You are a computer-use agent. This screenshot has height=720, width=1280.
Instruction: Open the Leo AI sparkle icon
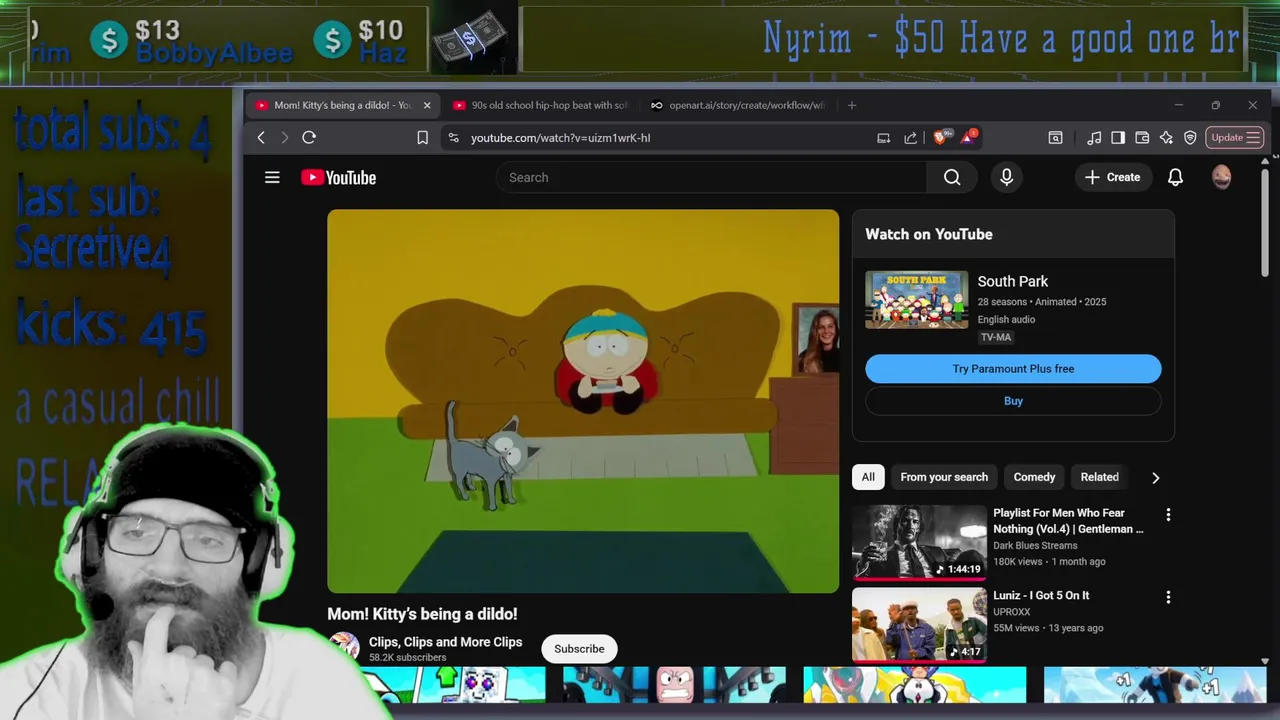click(1166, 137)
